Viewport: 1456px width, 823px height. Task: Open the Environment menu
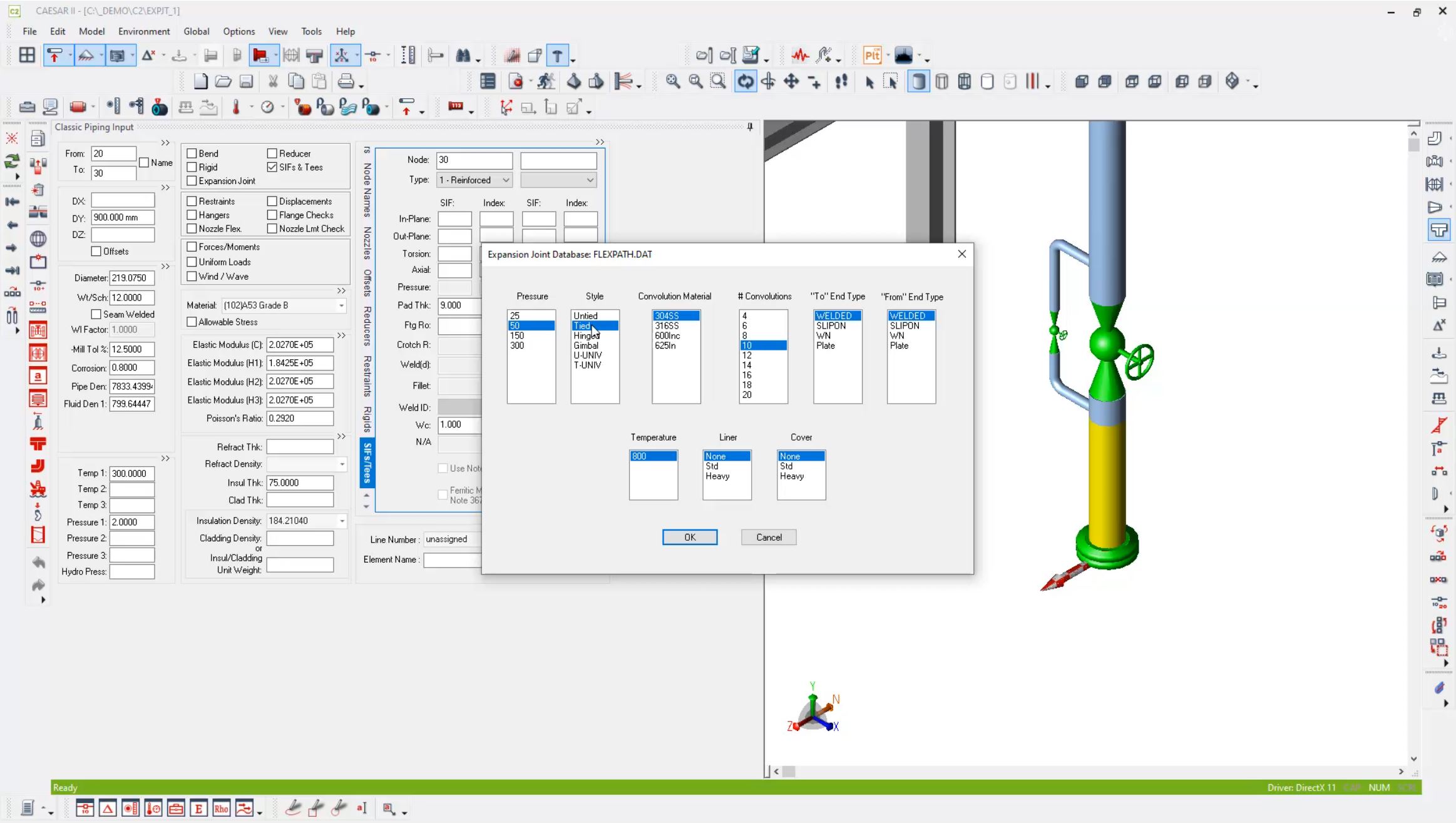[x=144, y=31]
